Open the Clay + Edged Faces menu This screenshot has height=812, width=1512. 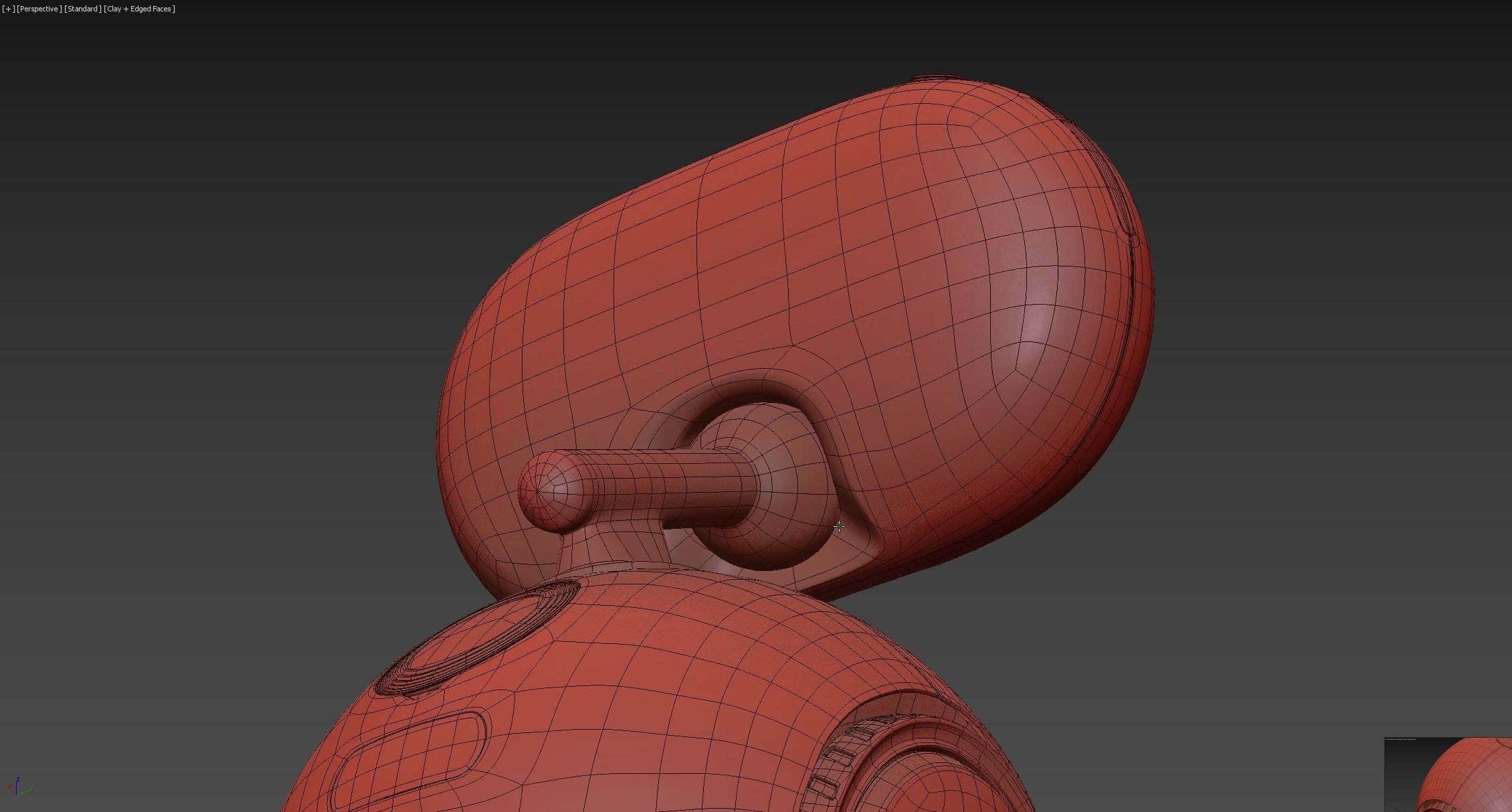click(x=139, y=9)
